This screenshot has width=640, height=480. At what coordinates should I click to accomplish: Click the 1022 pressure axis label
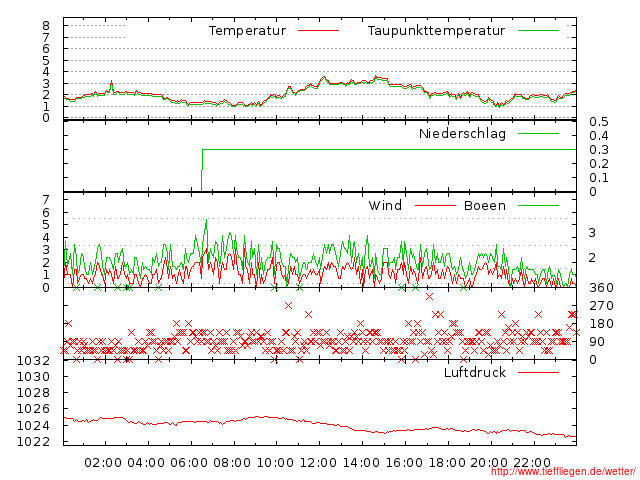33,442
